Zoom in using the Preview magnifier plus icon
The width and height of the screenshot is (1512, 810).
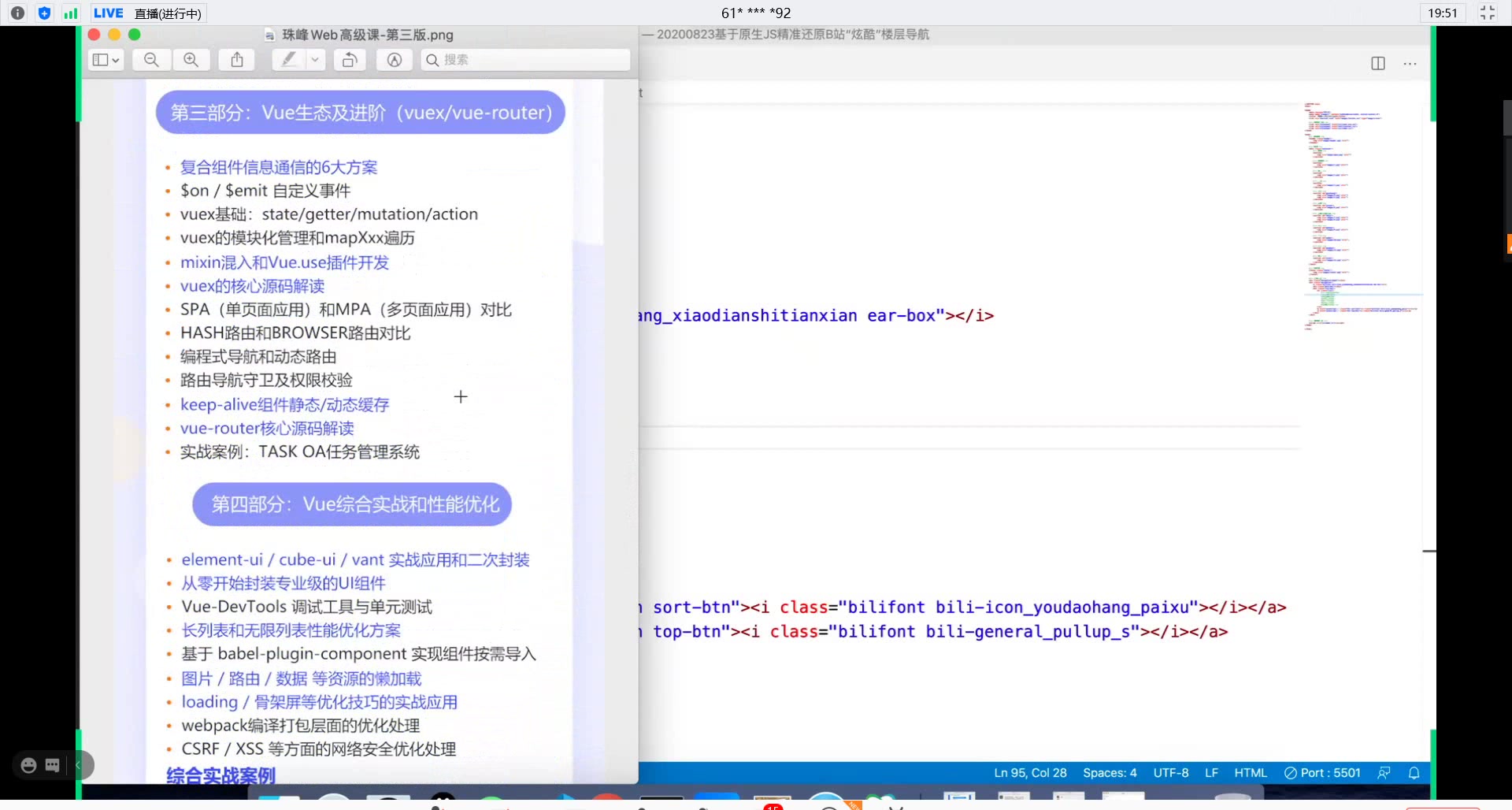(x=191, y=60)
